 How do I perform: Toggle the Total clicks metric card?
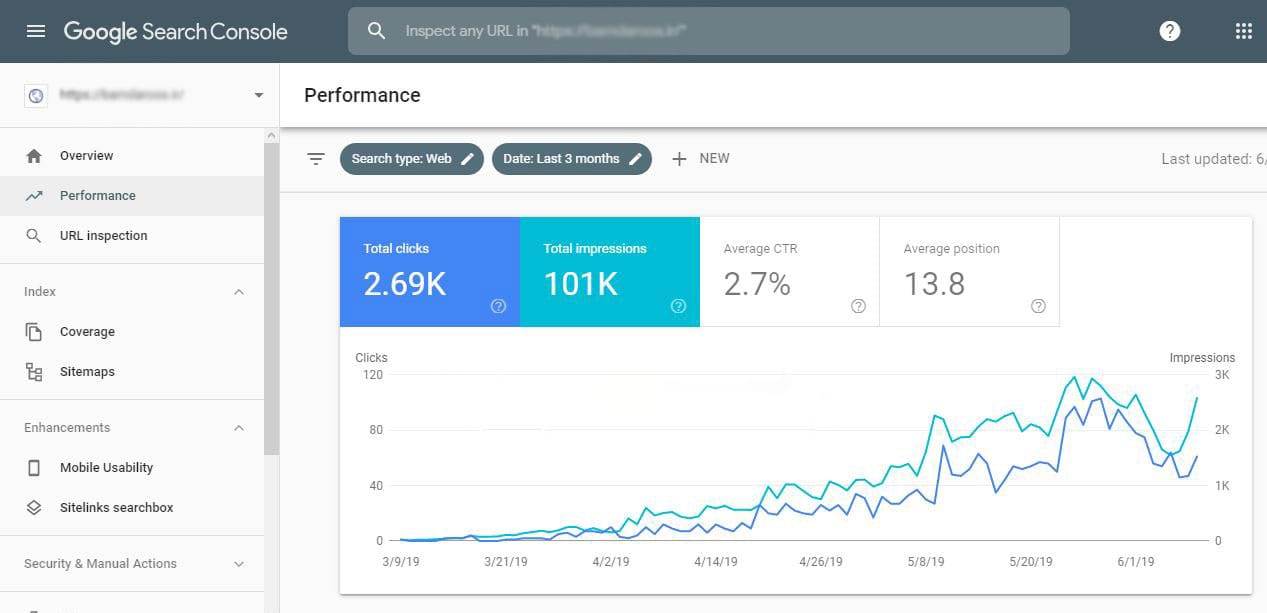click(429, 272)
